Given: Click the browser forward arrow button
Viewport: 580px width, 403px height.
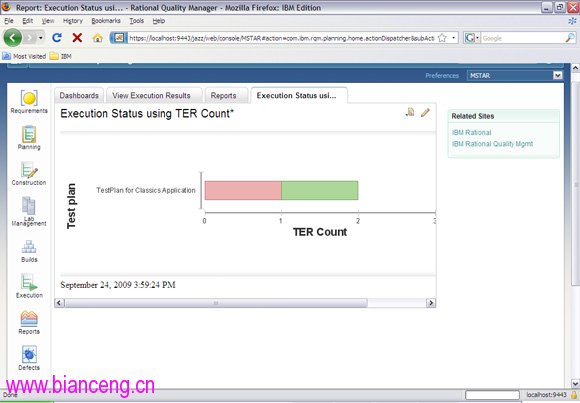Looking at the screenshot, I should click(x=30, y=38).
